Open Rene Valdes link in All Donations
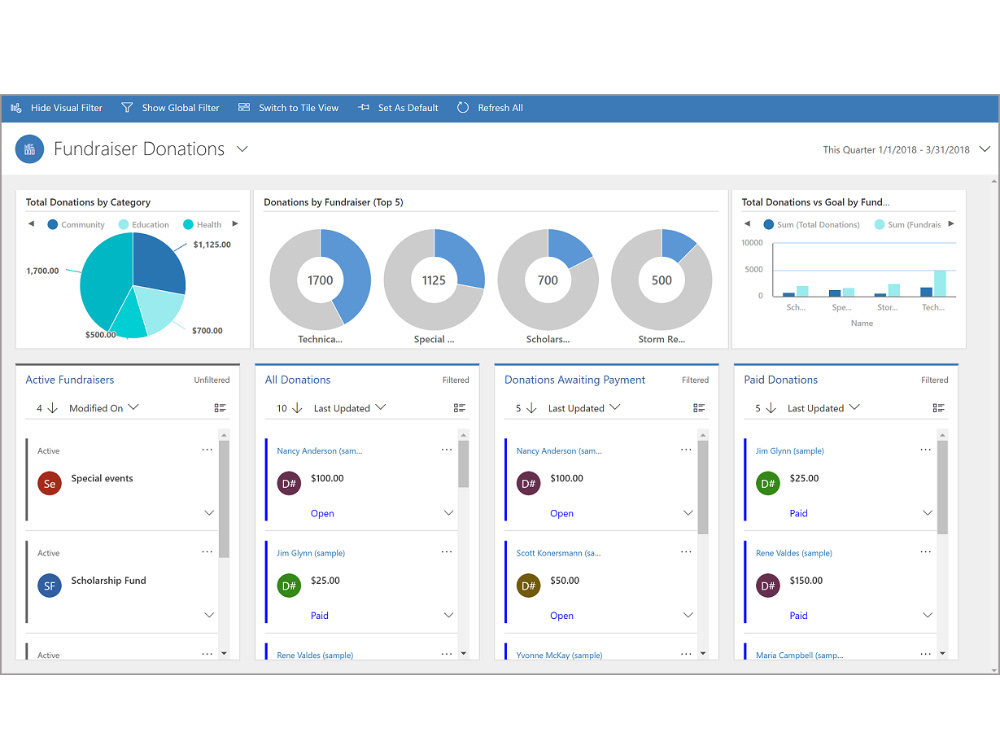Screen dimensions: 1000x750 coord(315,655)
